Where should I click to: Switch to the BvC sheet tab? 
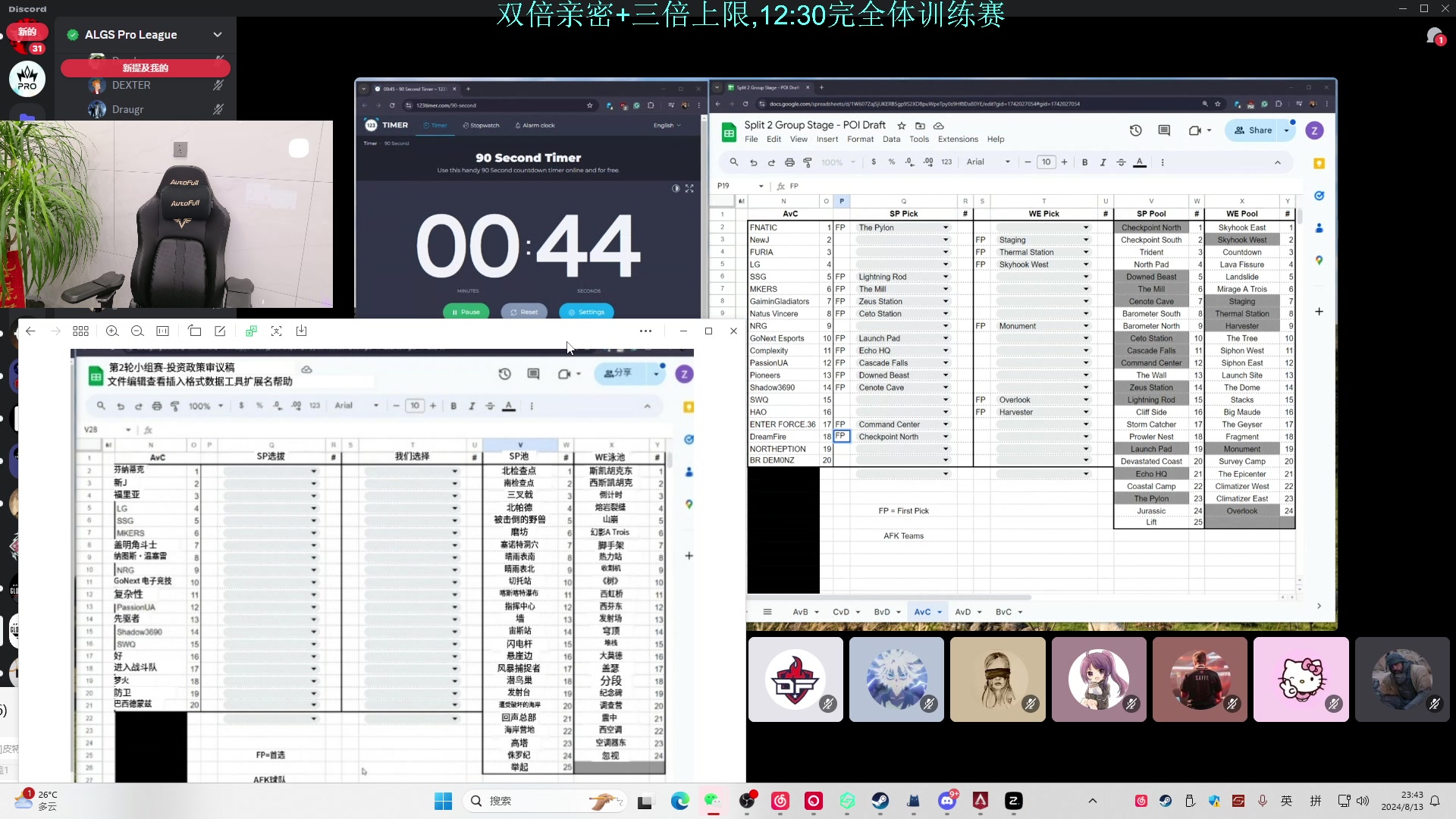point(1003,612)
